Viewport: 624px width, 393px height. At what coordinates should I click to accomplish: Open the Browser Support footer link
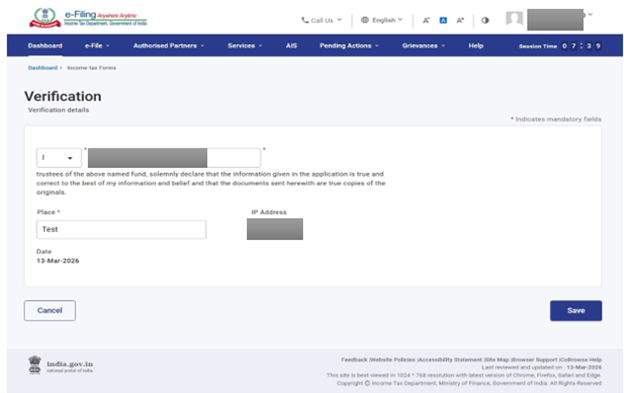[x=534, y=360]
